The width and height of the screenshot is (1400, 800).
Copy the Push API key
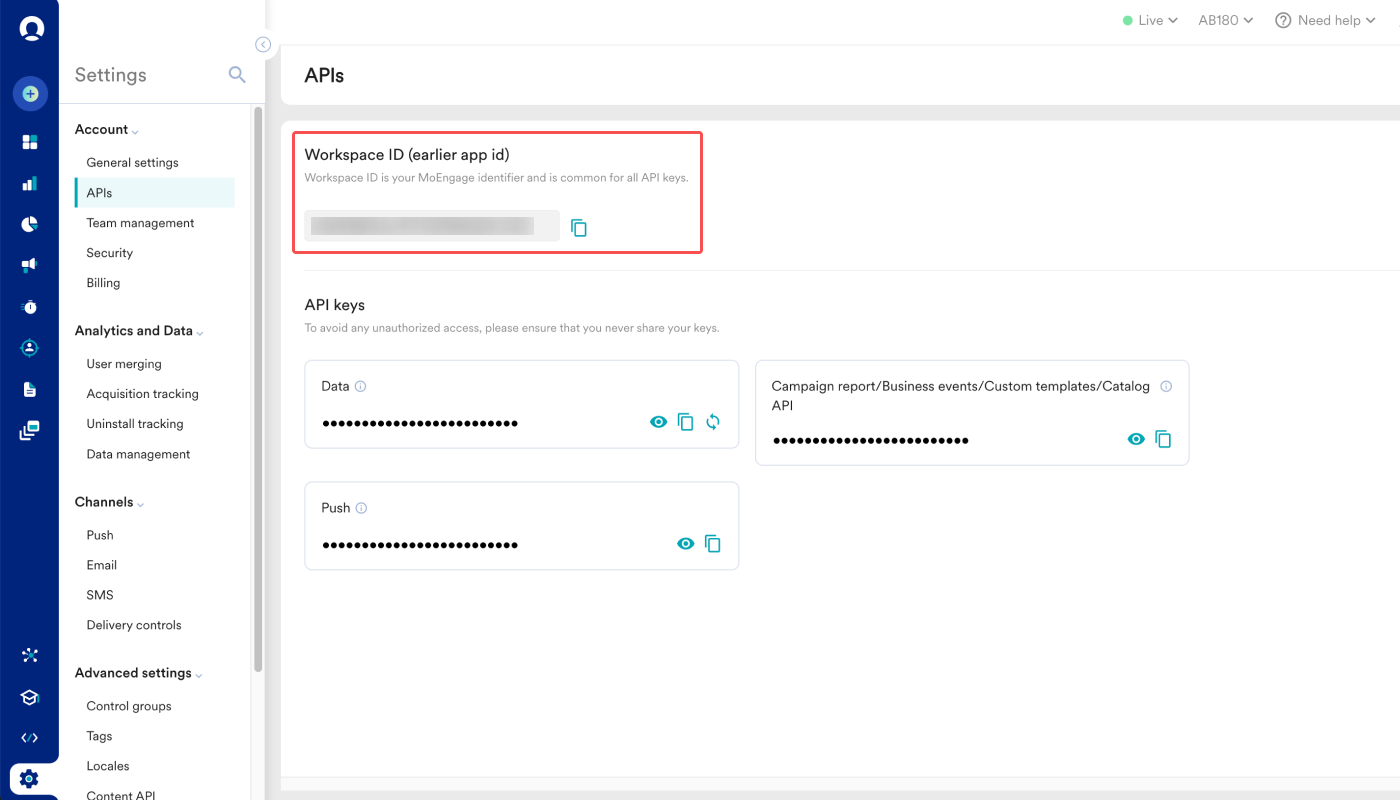coord(713,544)
